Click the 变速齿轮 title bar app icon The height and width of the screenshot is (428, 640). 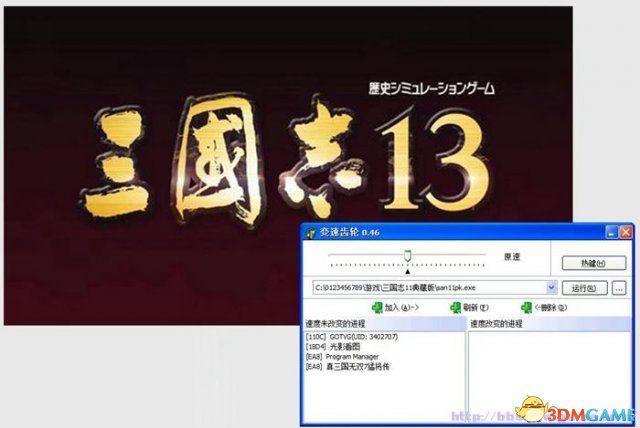311,233
